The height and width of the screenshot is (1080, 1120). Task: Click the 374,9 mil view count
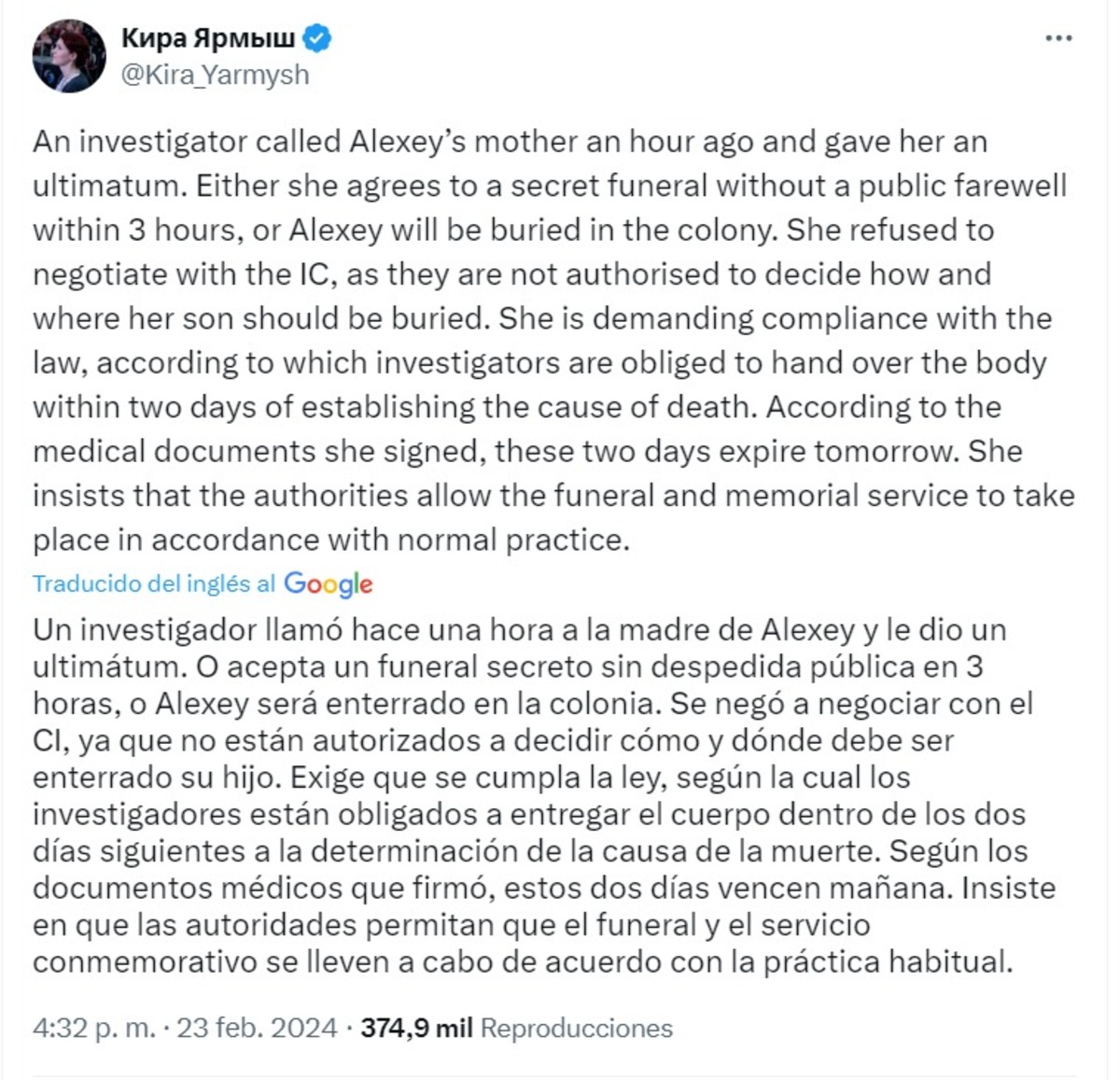pyautogui.click(x=416, y=1028)
